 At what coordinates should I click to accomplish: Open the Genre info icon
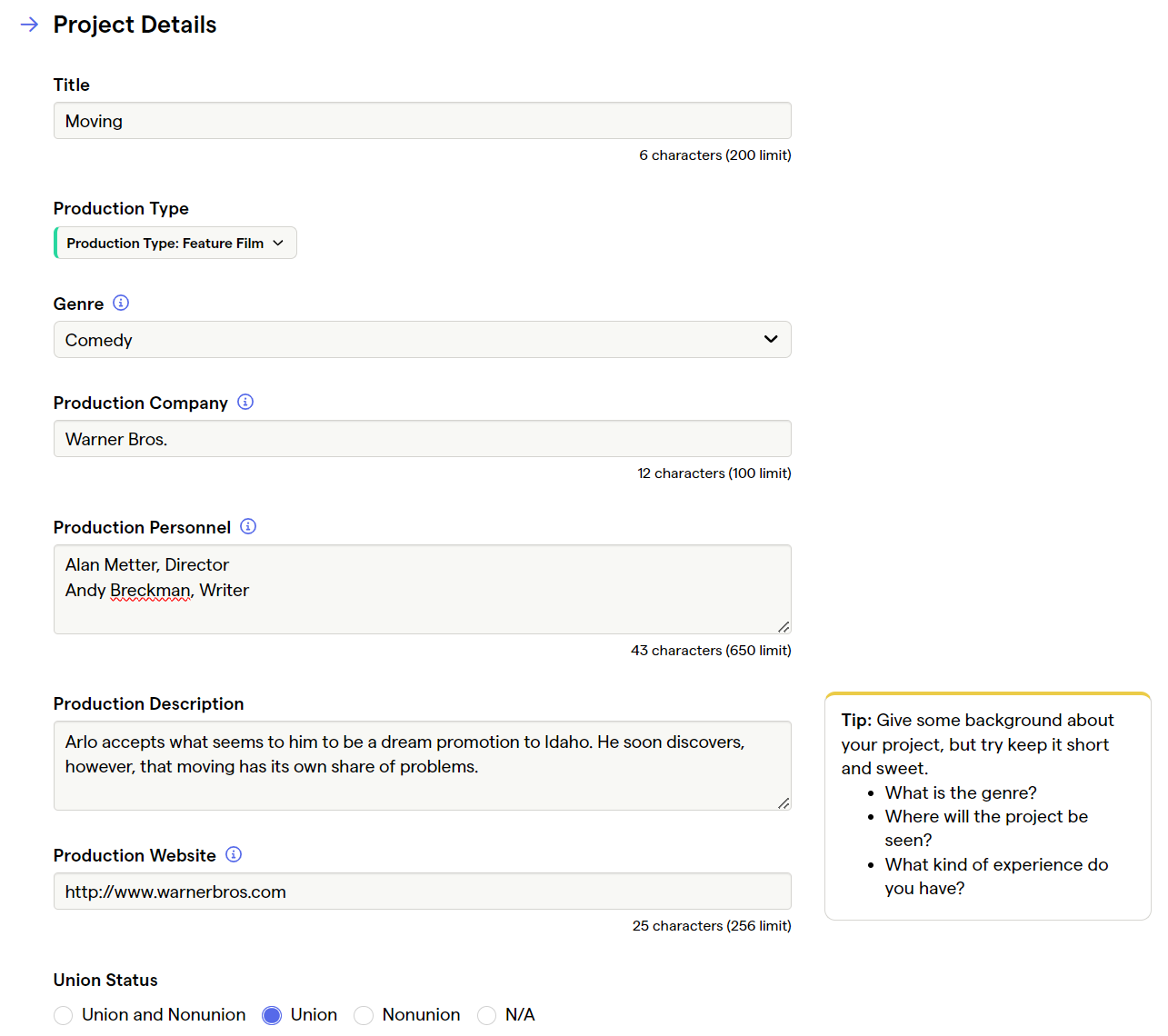(x=121, y=303)
